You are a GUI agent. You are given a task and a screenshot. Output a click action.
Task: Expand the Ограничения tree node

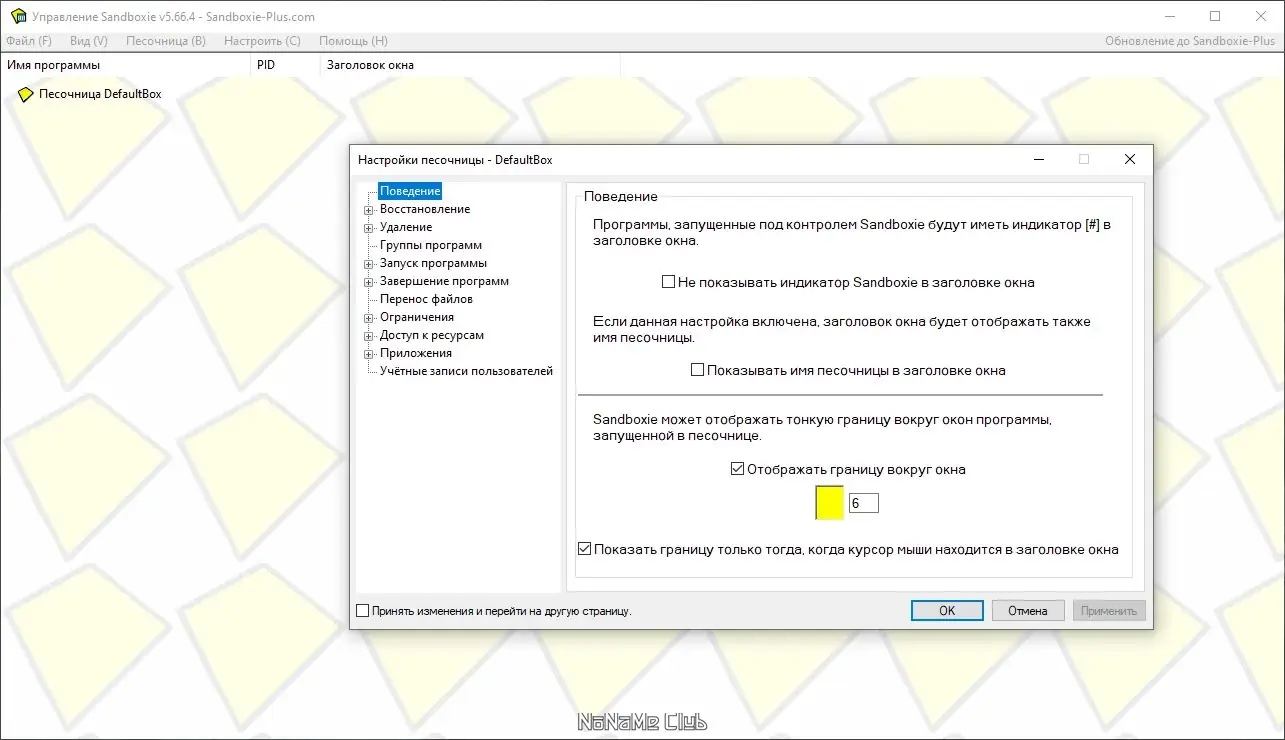(x=368, y=318)
